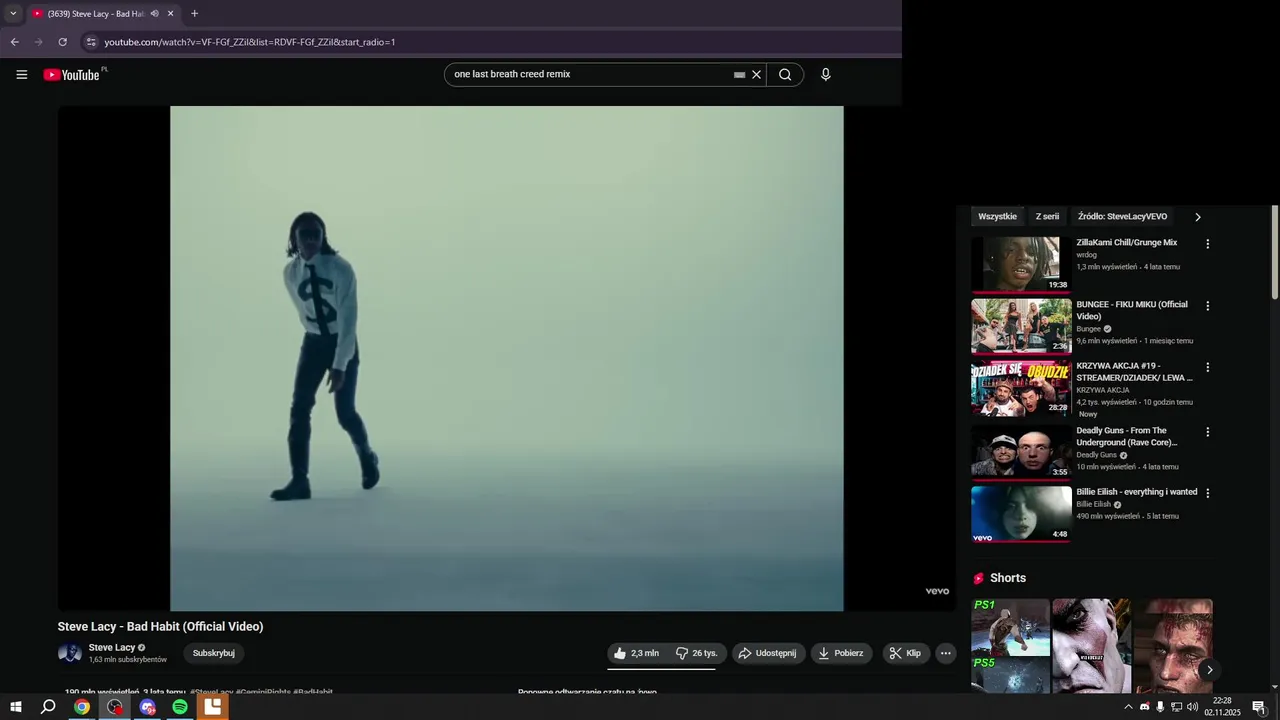Clear the search query with X
Image resolution: width=1280 pixels, height=720 pixels.
coord(757,75)
